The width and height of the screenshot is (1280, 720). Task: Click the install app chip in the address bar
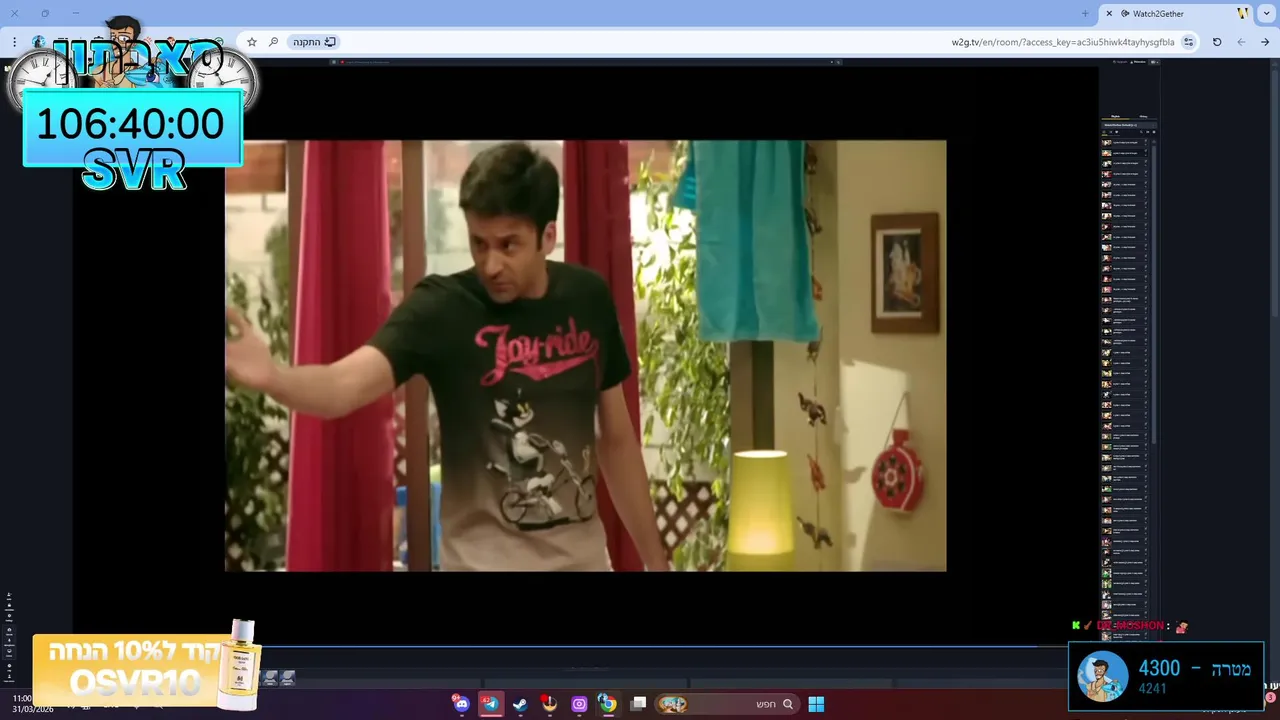click(x=314, y=42)
